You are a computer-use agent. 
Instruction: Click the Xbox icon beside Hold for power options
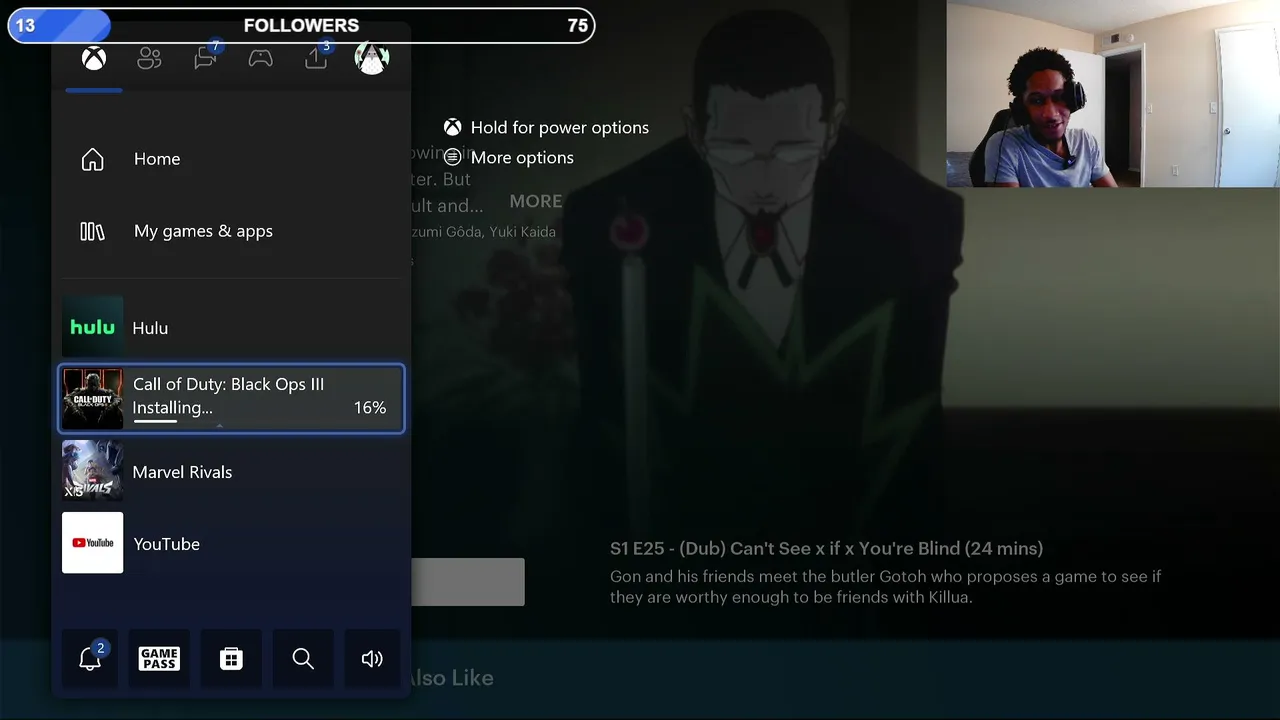point(453,127)
